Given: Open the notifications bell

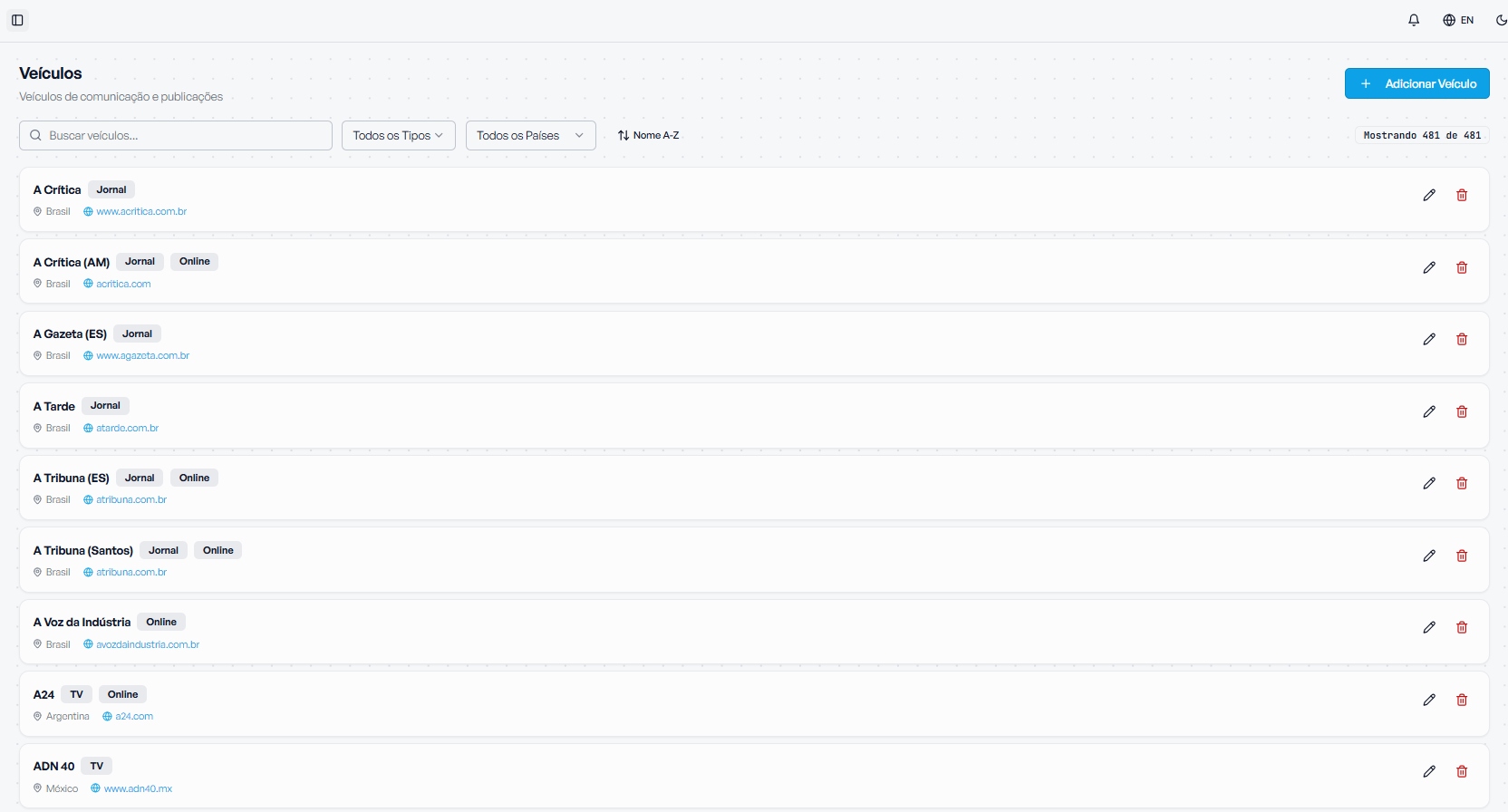Looking at the screenshot, I should [x=1414, y=20].
